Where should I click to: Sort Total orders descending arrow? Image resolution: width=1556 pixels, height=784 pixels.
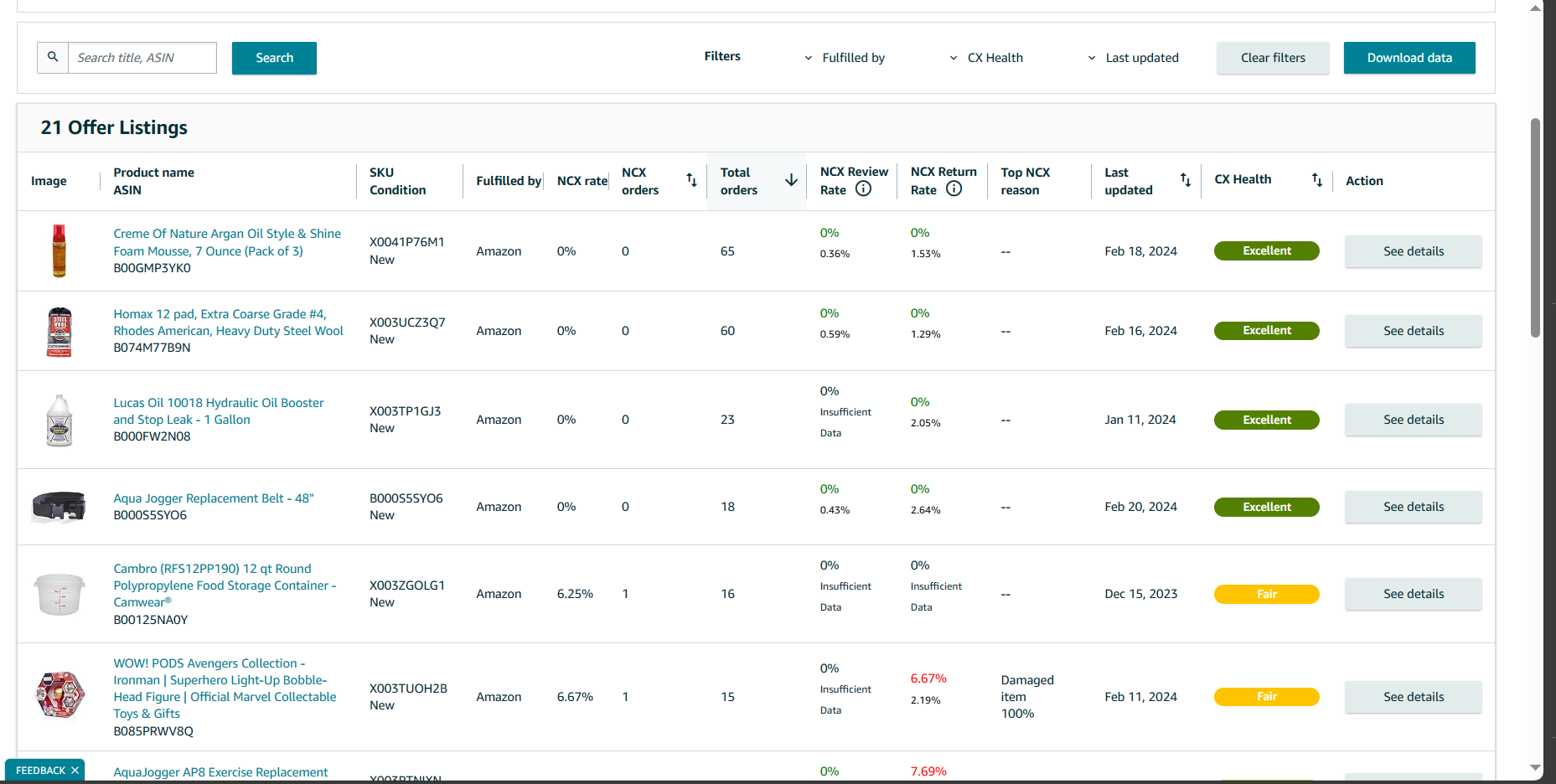coord(791,180)
